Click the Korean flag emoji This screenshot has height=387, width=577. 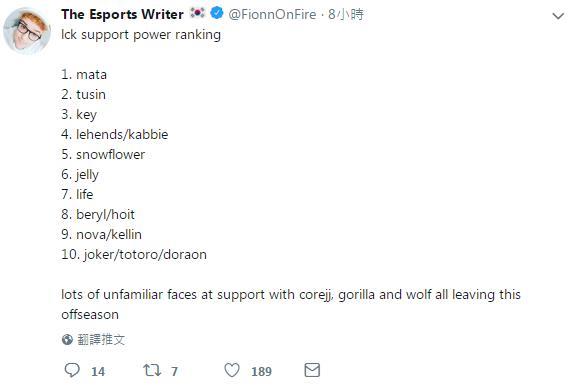pos(198,13)
